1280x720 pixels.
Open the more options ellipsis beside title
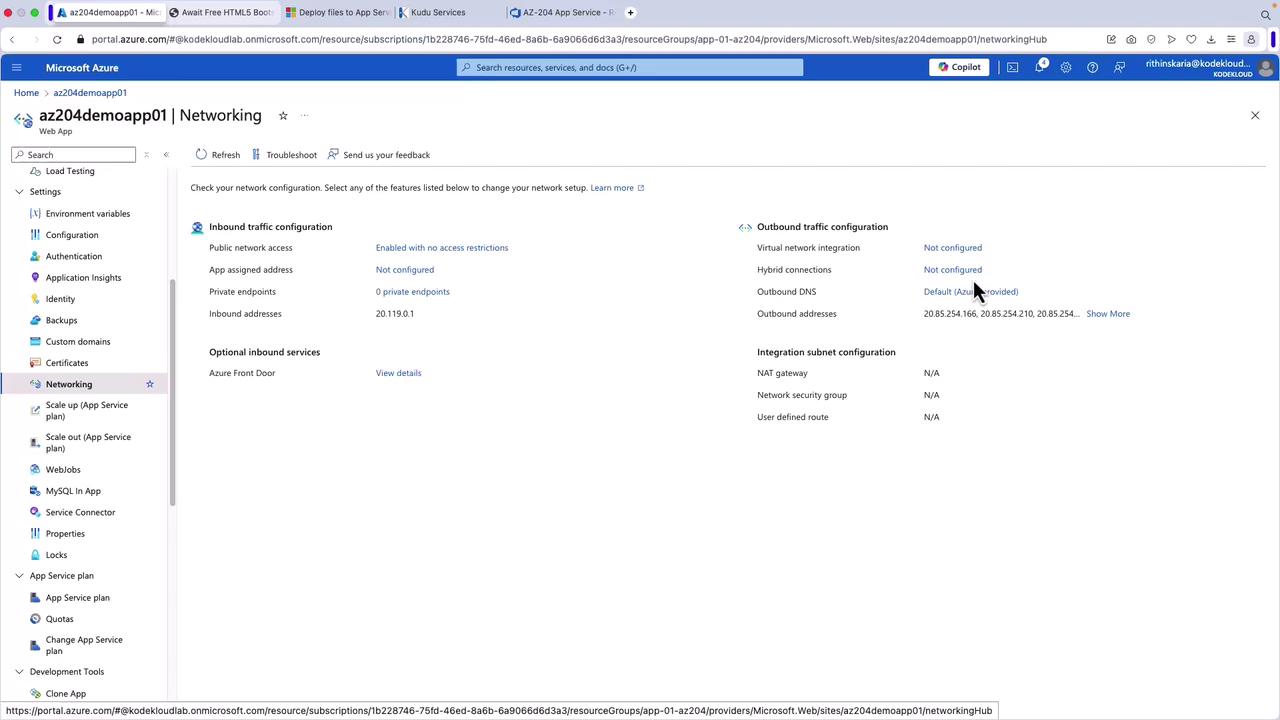(304, 116)
